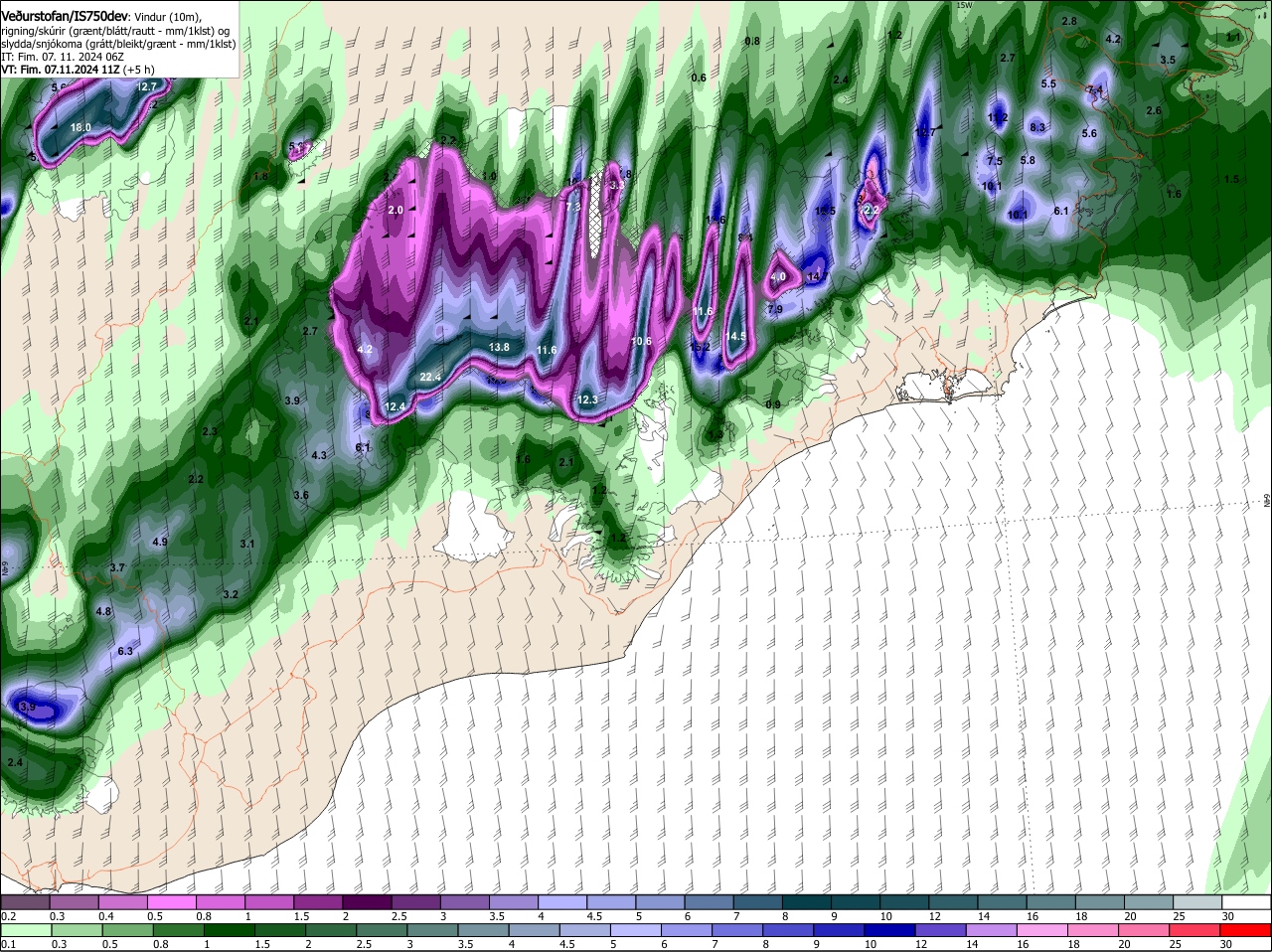Click the 5.5 value label
Screen dimensions: 1272x952
coord(1048,83)
